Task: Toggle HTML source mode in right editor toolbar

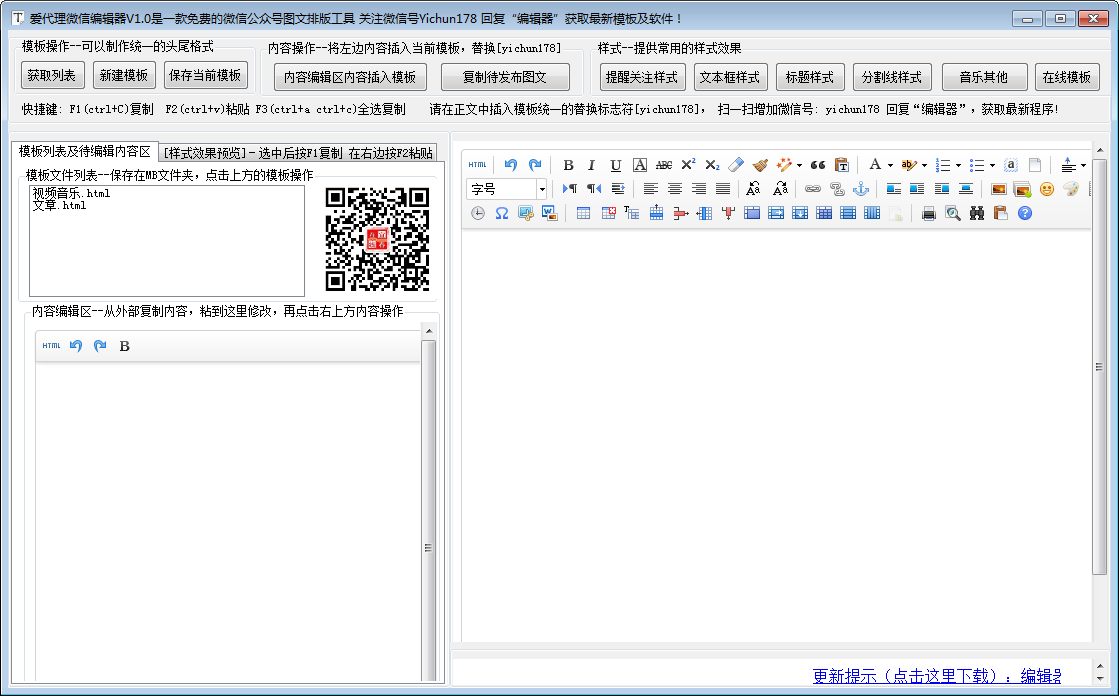Action: (477, 165)
